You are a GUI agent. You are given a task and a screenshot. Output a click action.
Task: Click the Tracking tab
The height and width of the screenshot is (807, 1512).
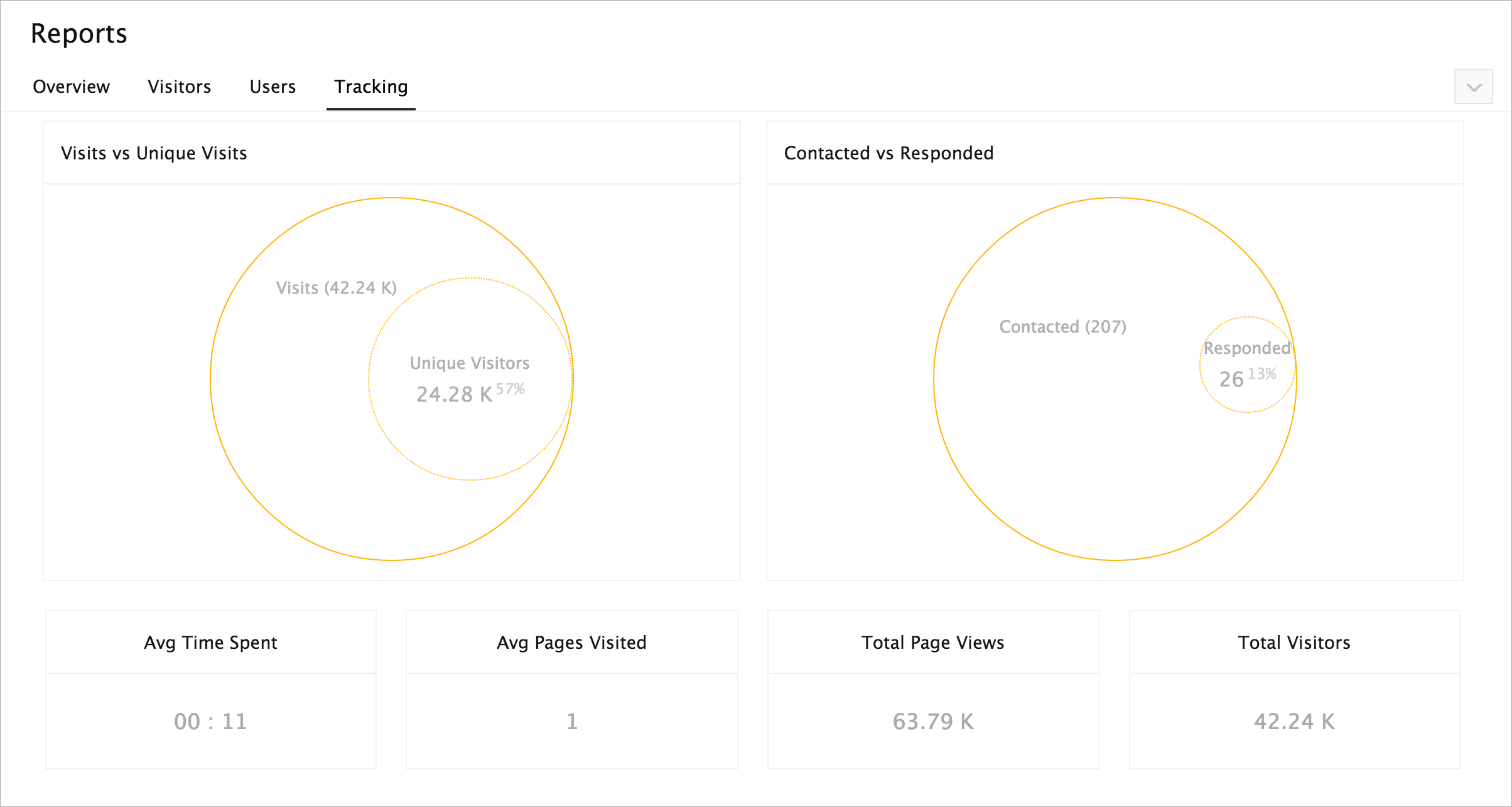[x=370, y=87]
